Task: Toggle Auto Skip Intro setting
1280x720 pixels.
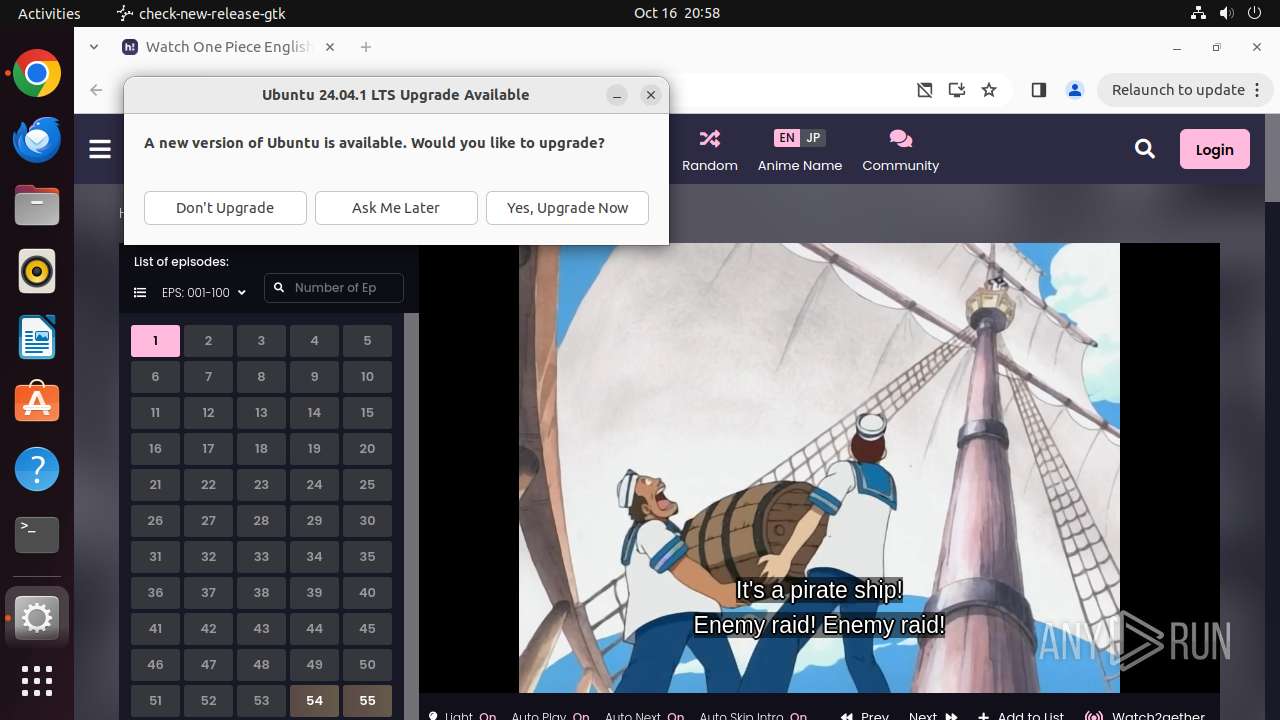Action: click(x=753, y=716)
